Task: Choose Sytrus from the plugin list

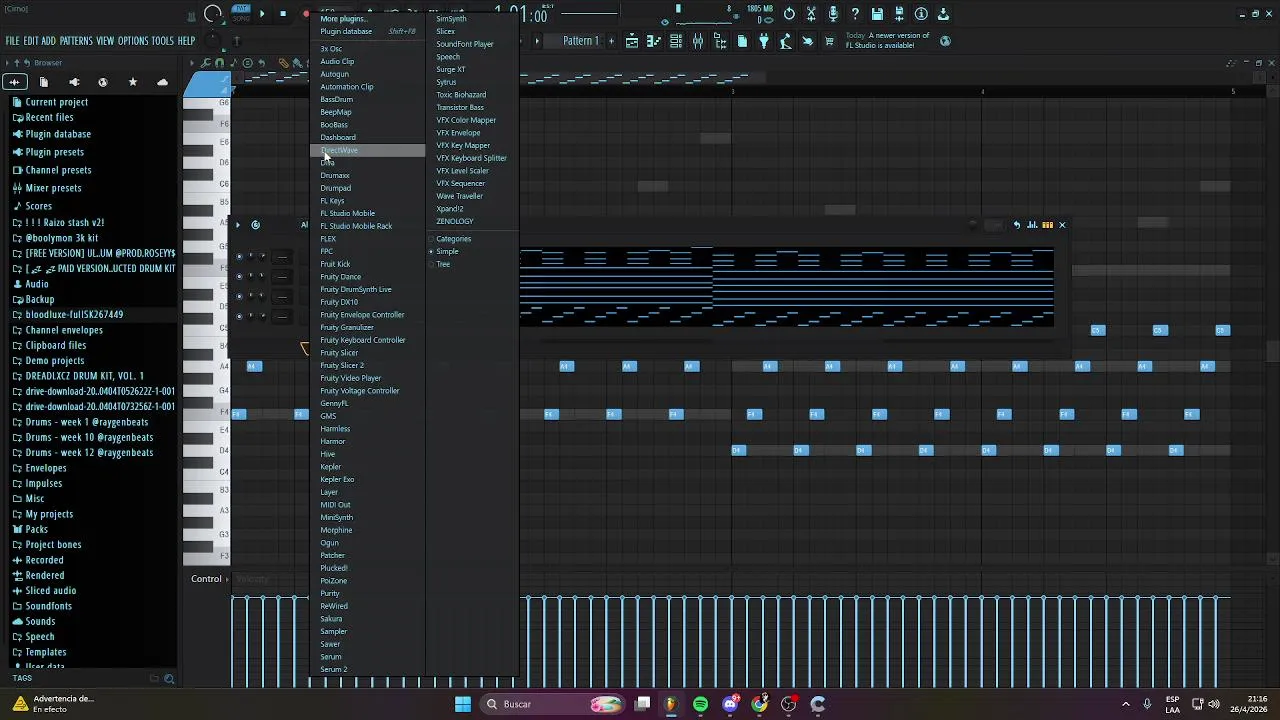Action: [x=446, y=82]
